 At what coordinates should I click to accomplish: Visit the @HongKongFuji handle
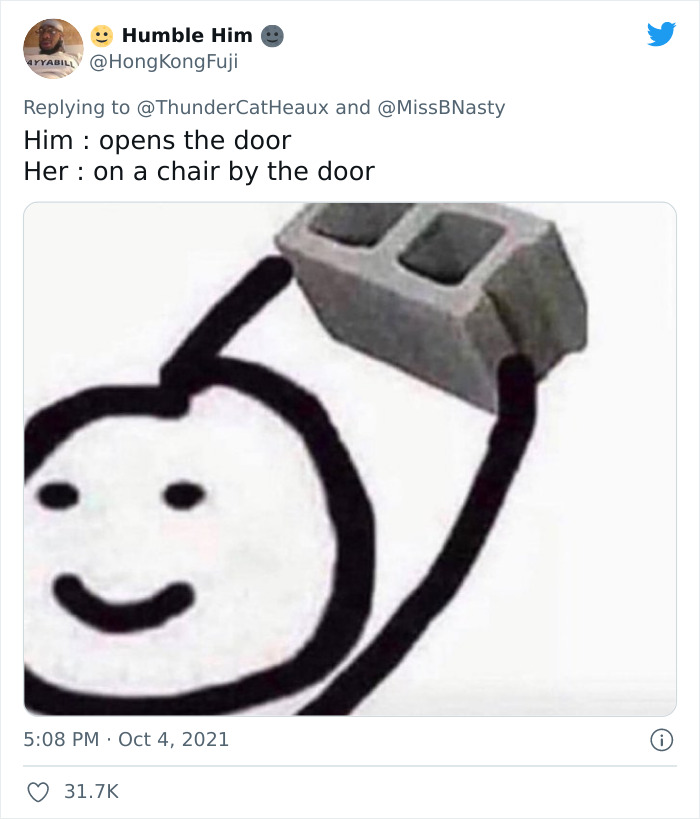pyautogui.click(x=164, y=62)
